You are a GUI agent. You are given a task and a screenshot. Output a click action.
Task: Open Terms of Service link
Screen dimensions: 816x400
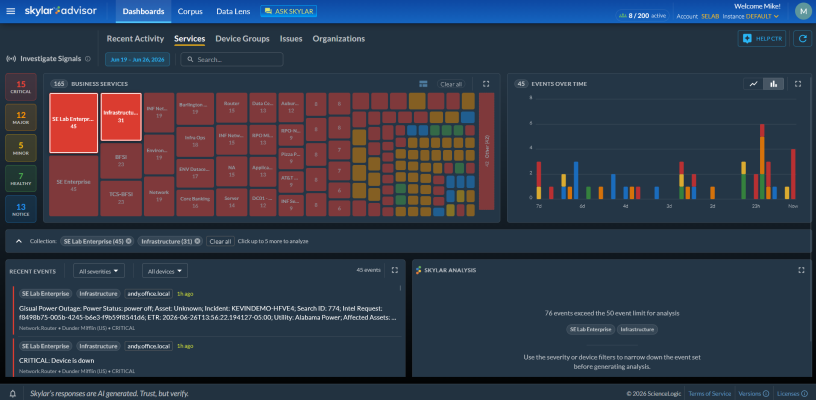(709, 394)
